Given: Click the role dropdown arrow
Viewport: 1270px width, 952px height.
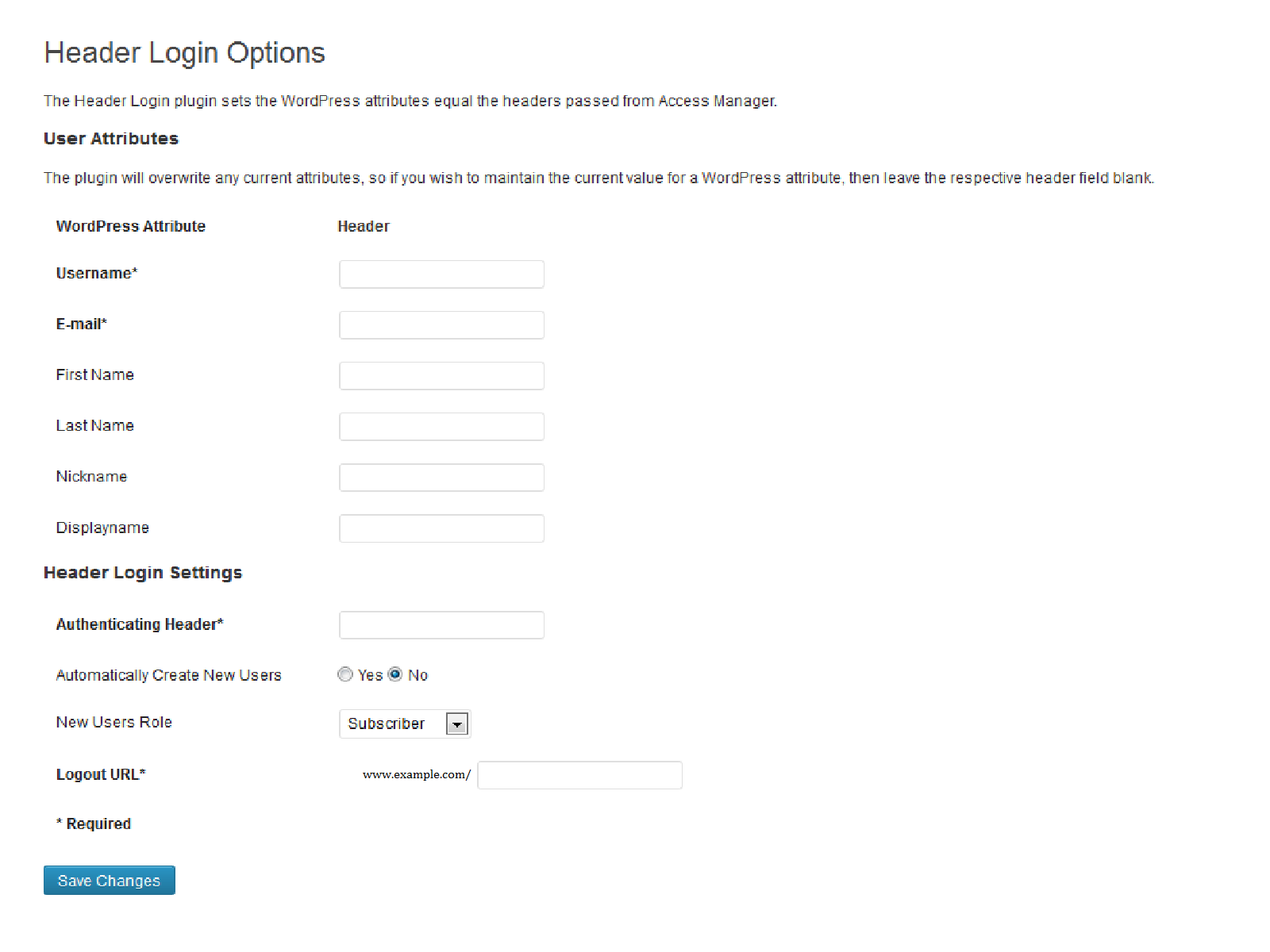Looking at the screenshot, I should coord(458,724).
